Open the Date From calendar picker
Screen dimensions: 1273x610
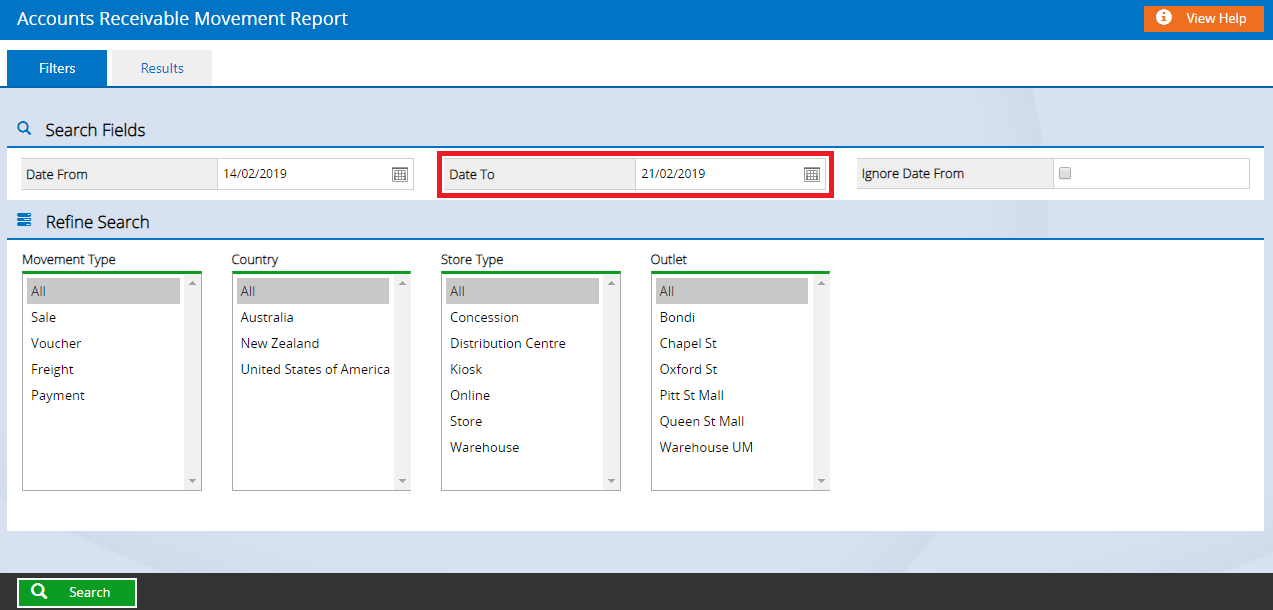pos(400,174)
